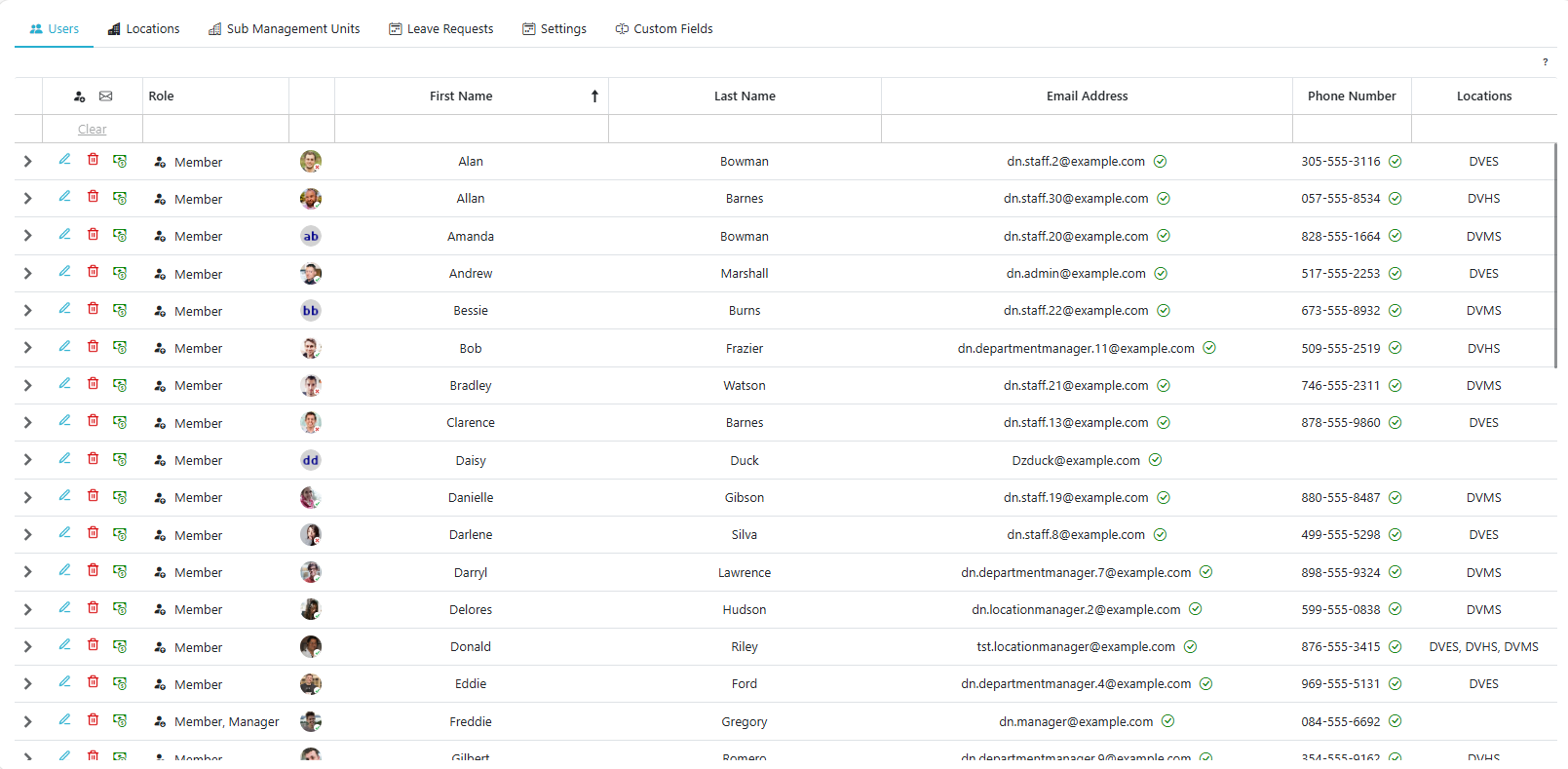The height and width of the screenshot is (769, 1568).
Task: Expand the Daisy Duck row details
Action: [x=27, y=460]
